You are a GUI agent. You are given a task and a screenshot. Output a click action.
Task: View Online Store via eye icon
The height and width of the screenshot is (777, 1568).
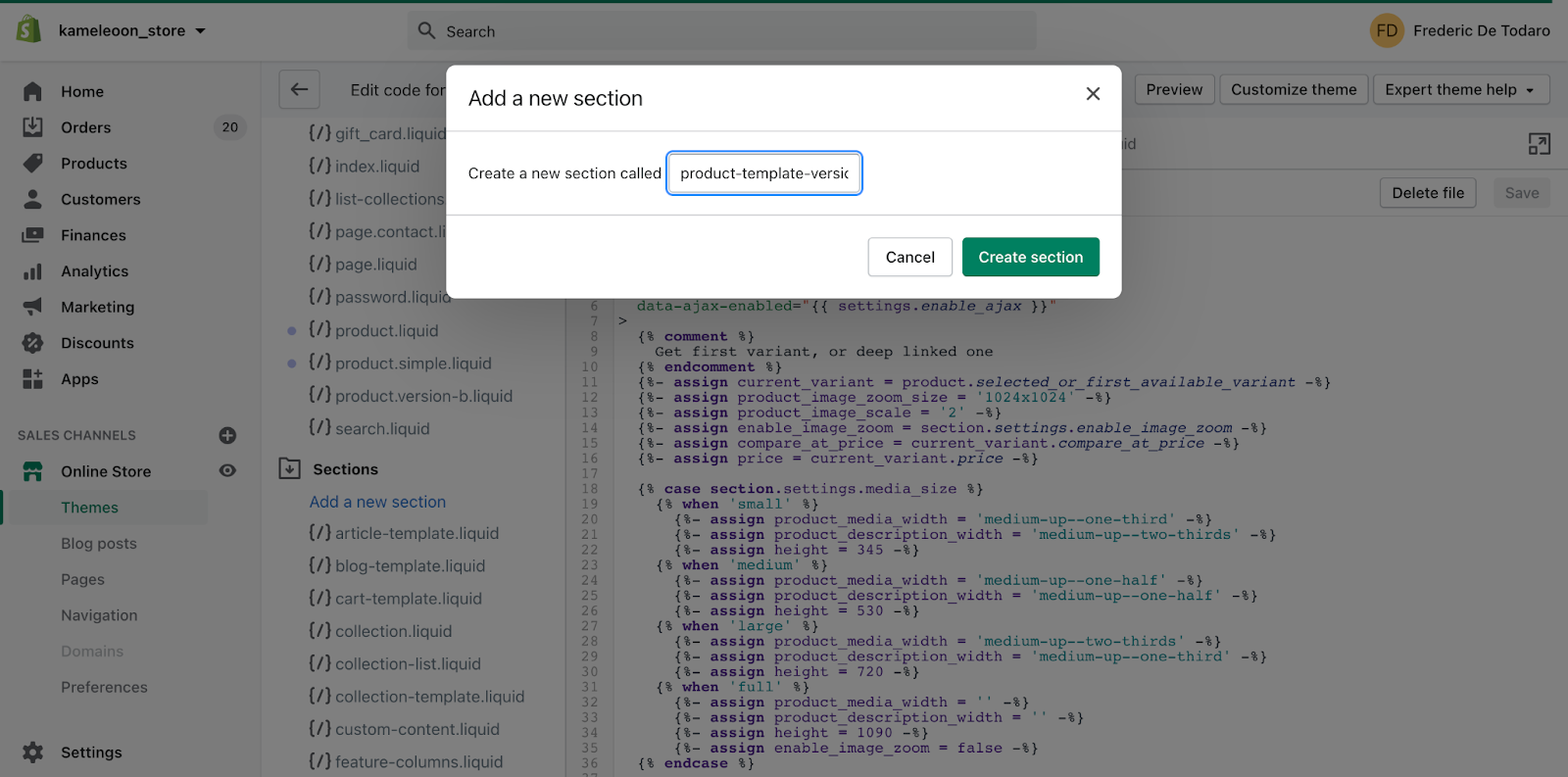coord(227,471)
